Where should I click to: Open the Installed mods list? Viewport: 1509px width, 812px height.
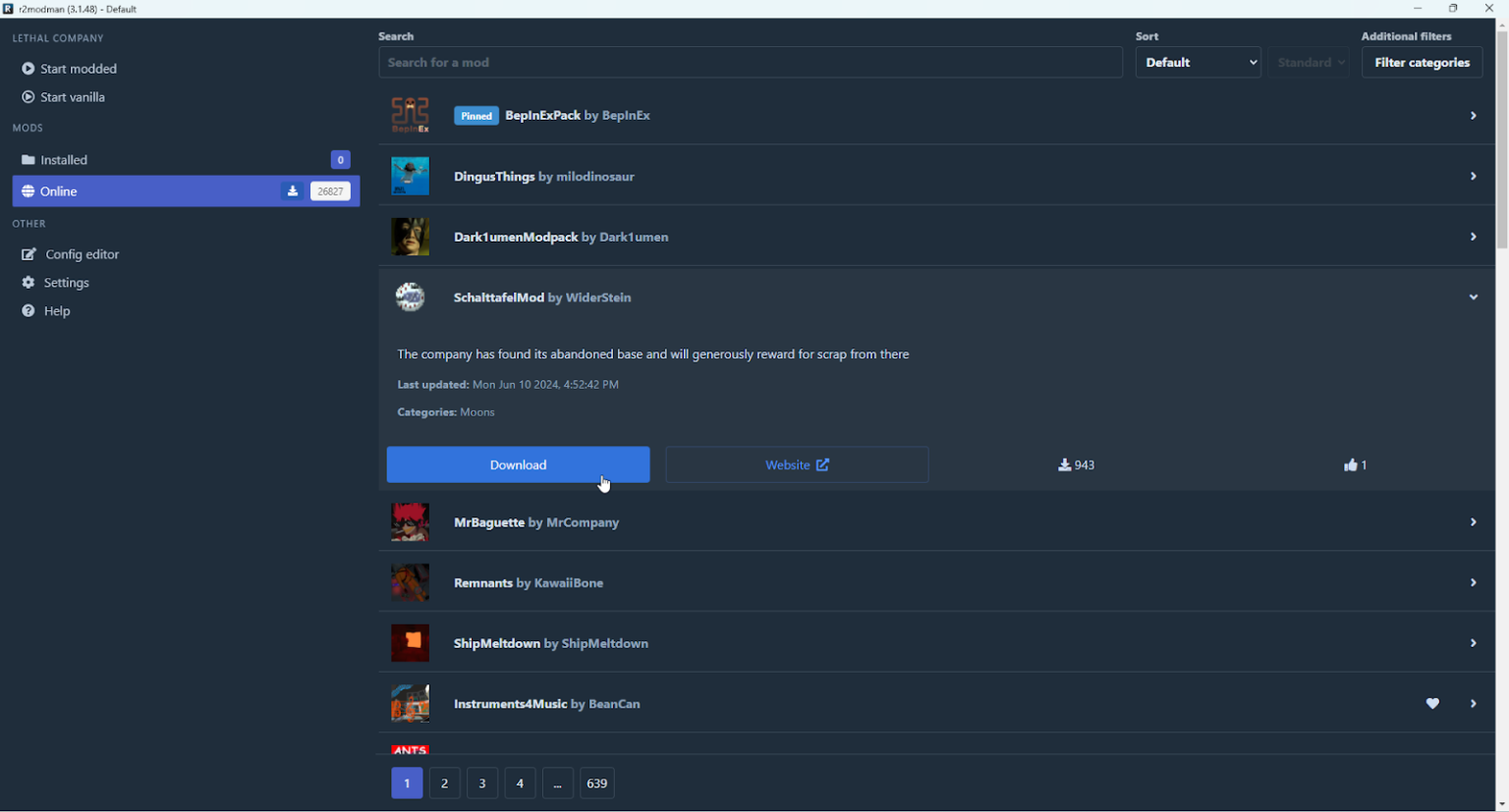click(x=186, y=160)
